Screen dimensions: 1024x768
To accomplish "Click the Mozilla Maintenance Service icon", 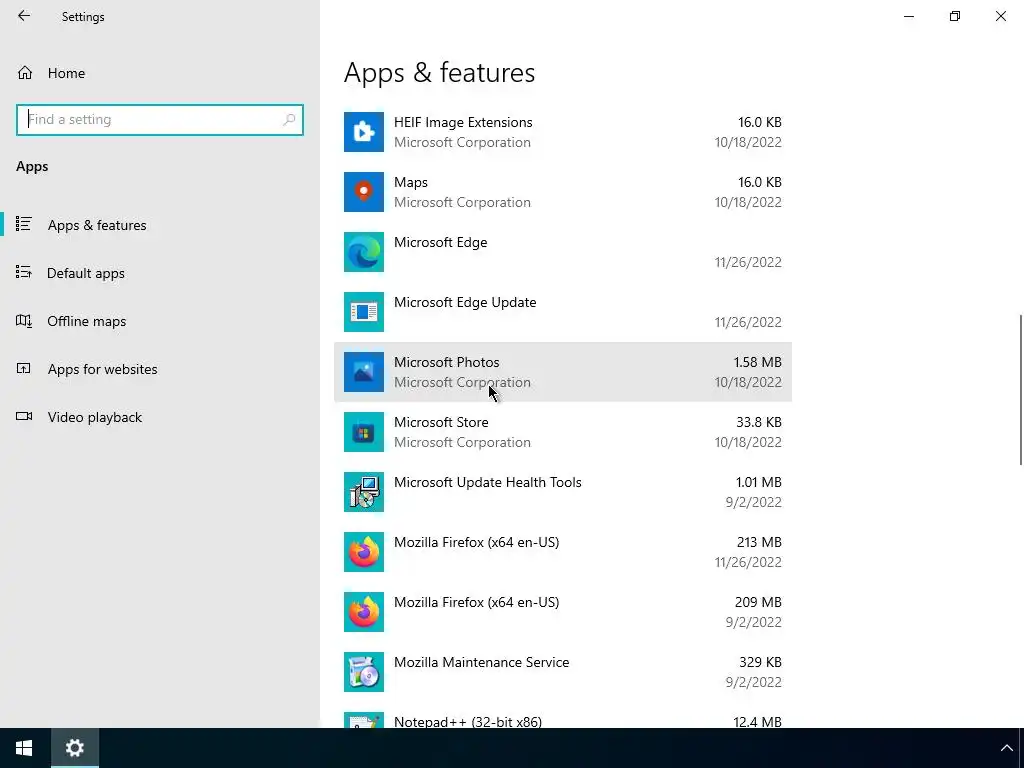I will 364,673.
